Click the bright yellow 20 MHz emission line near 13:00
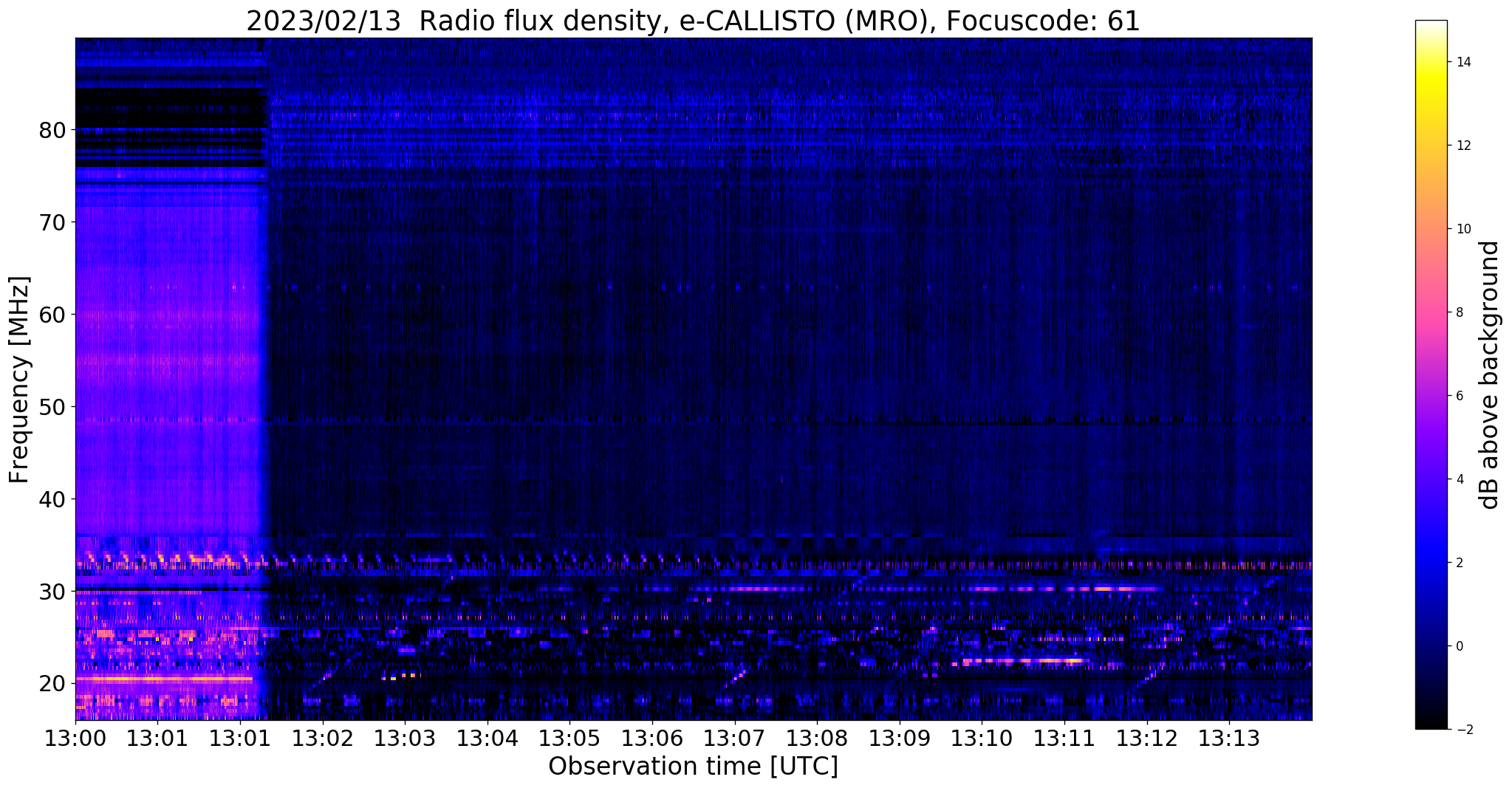Screen dimensions: 1512x788 [x=164, y=678]
